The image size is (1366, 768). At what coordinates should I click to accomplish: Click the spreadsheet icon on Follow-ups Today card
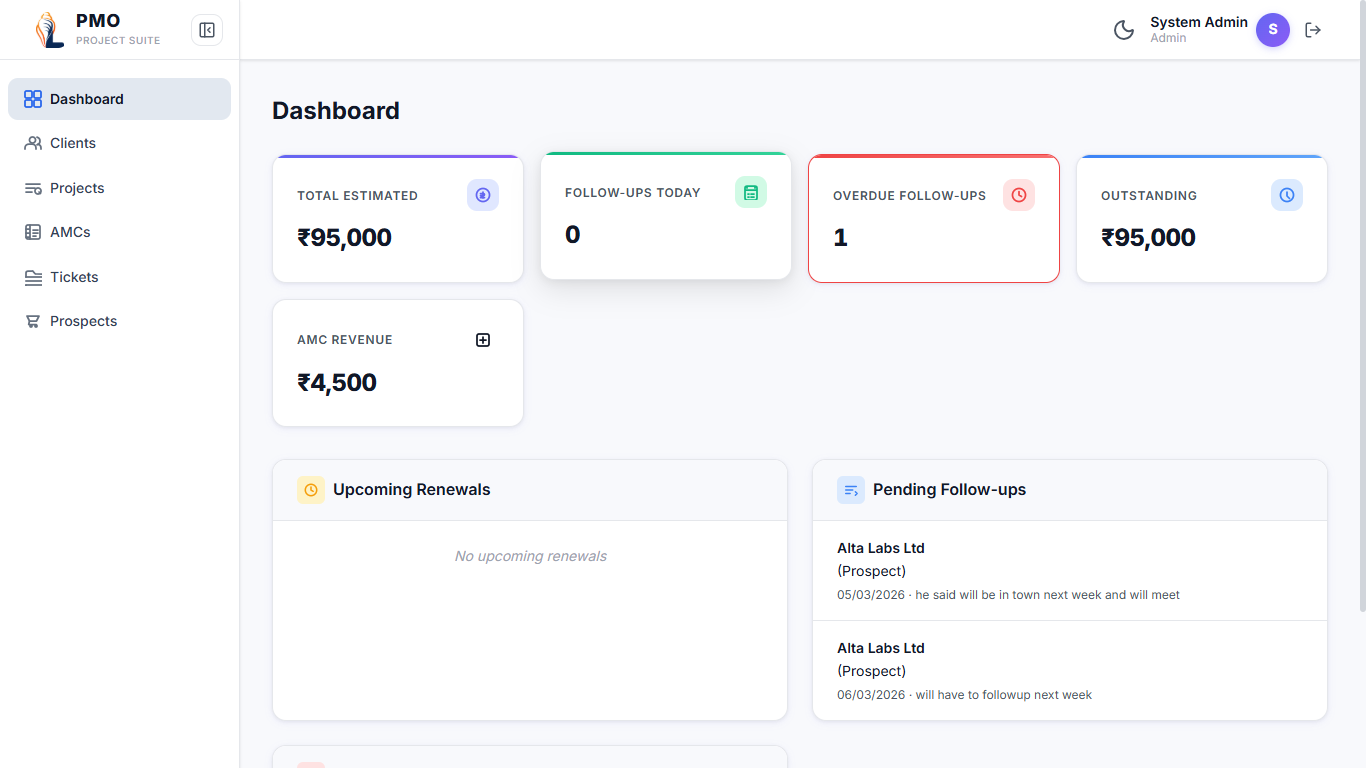coord(751,192)
